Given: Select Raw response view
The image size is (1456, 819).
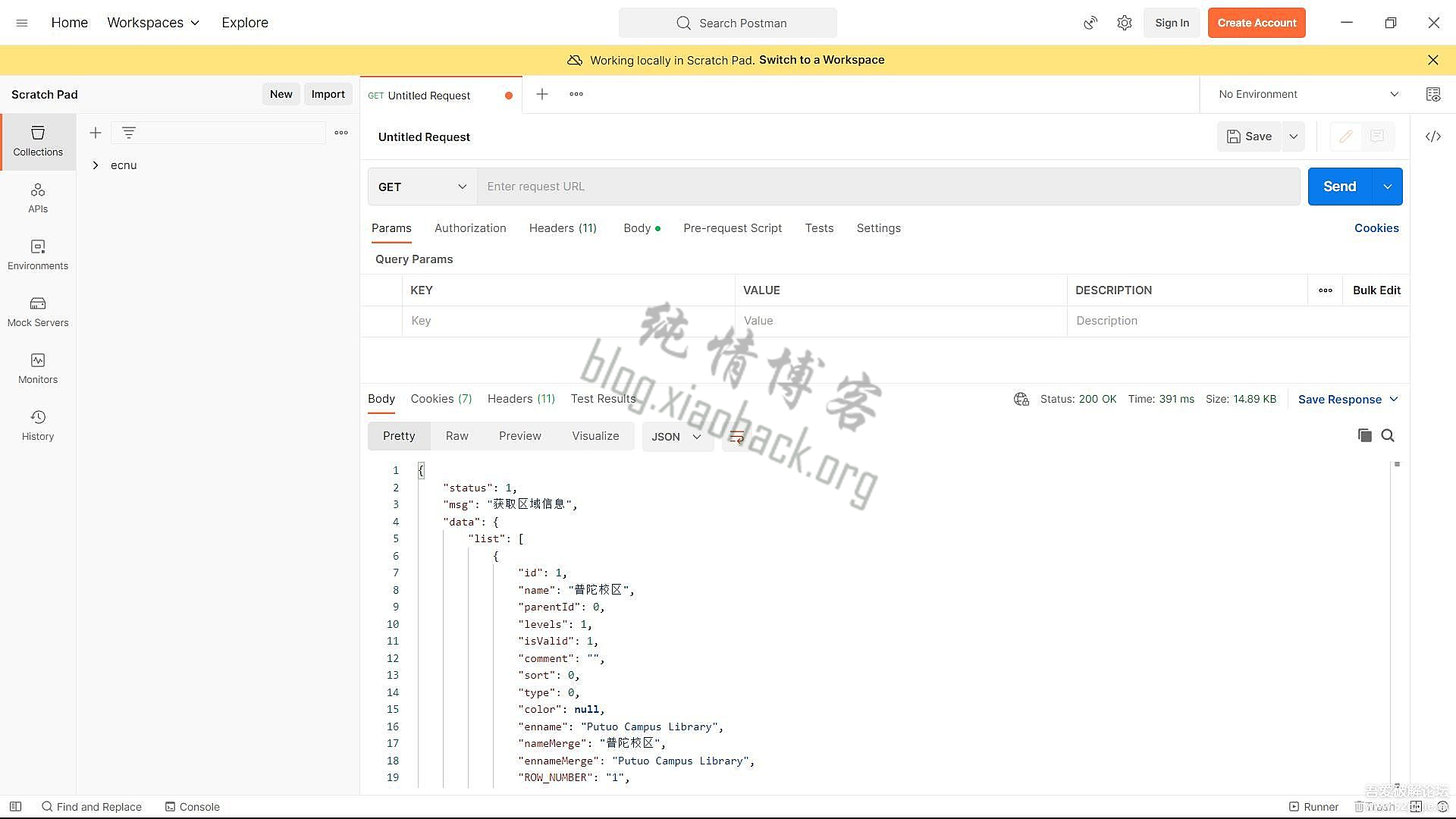Looking at the screenshot, I should (457, 436).
